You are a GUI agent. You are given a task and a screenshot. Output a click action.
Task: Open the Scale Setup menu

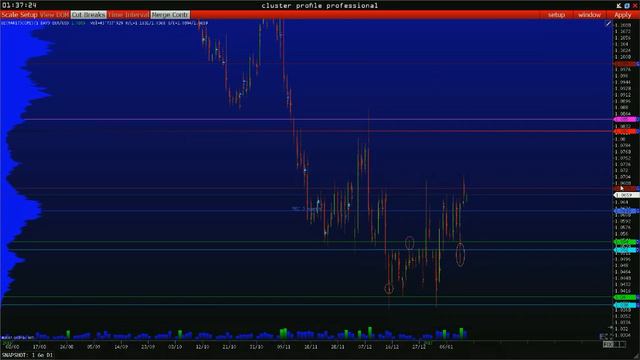coord(19,15)
